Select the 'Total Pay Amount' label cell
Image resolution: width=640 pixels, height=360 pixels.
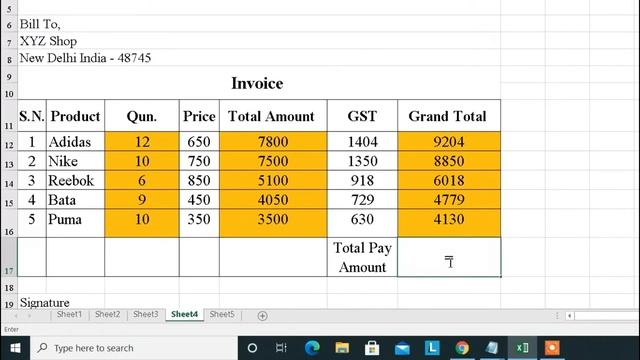(x=362, y=257)
